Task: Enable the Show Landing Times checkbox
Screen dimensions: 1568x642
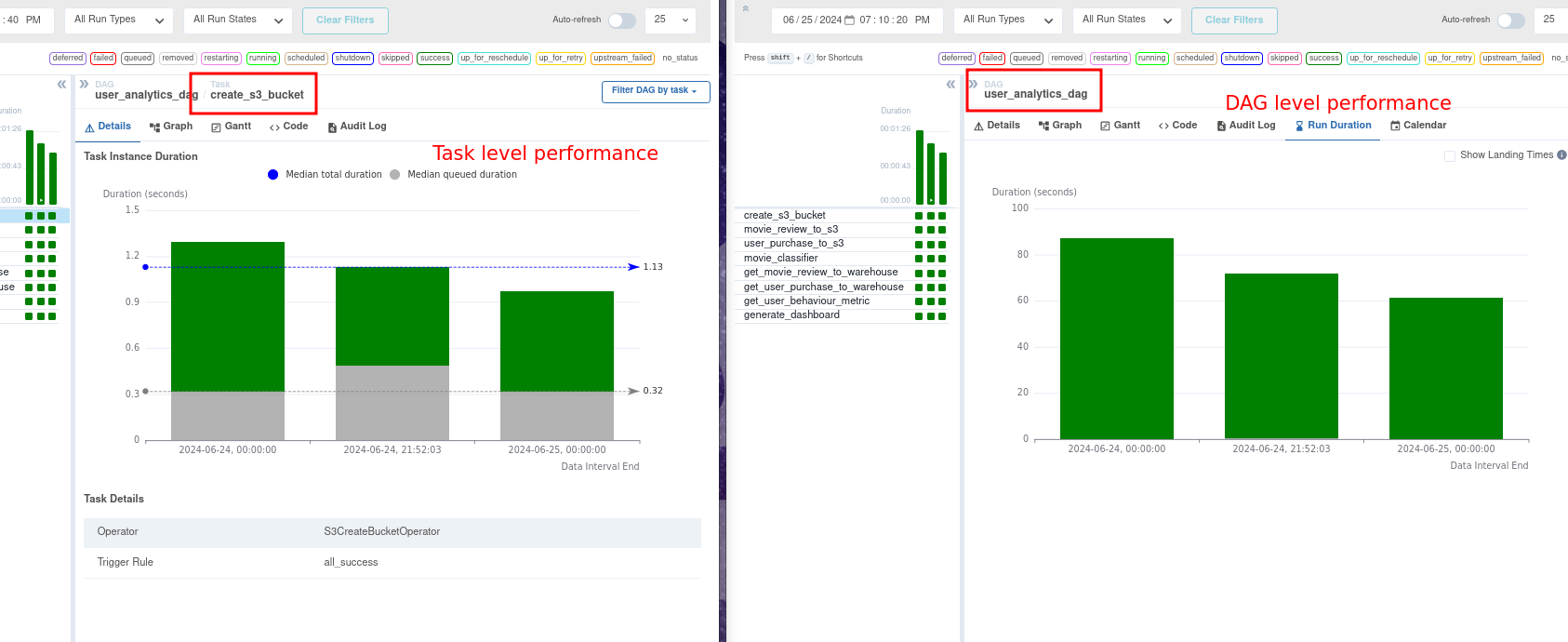Action: (1449, 156)
